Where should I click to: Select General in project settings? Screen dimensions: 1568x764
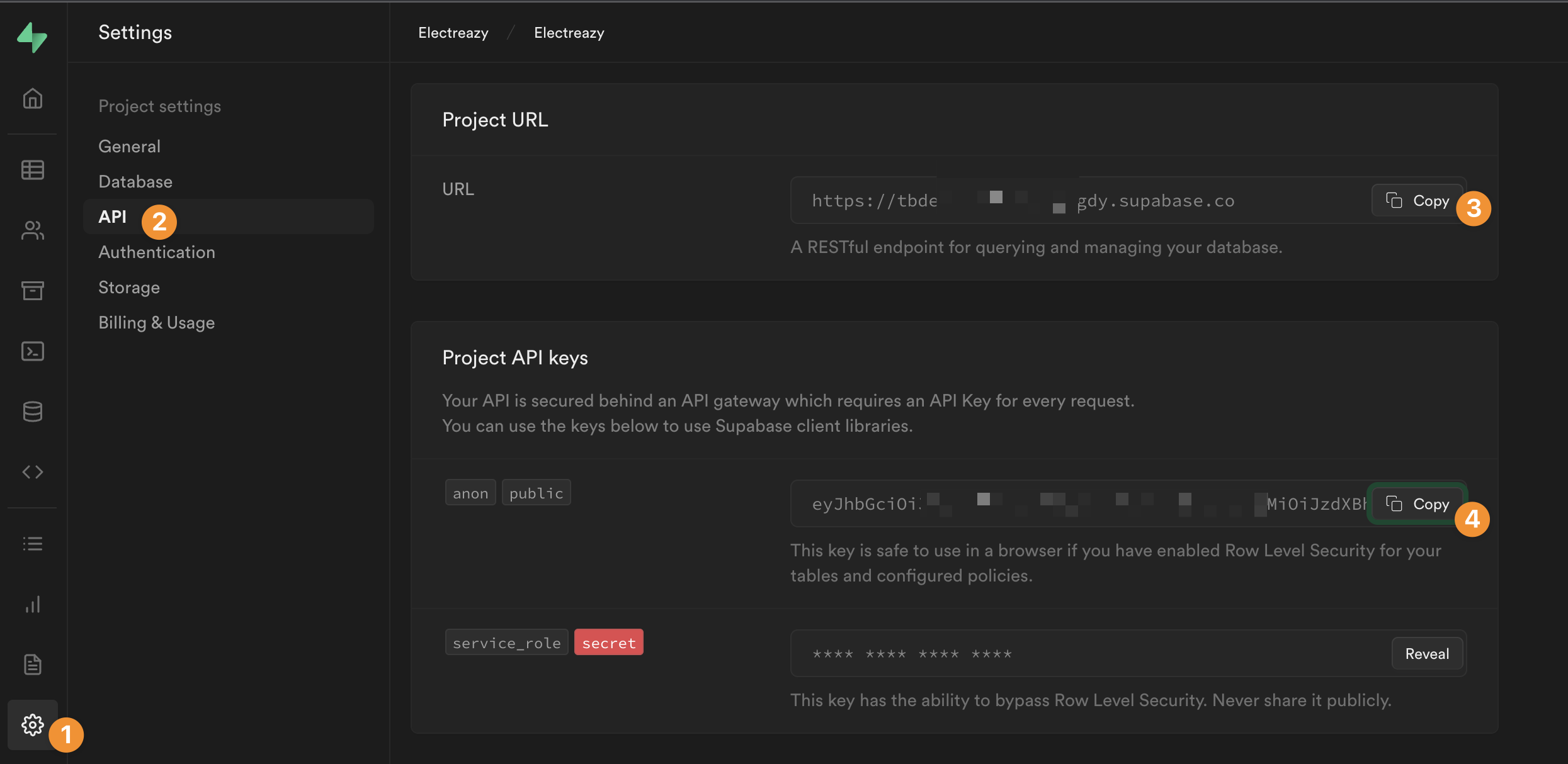tap(129, 146)
